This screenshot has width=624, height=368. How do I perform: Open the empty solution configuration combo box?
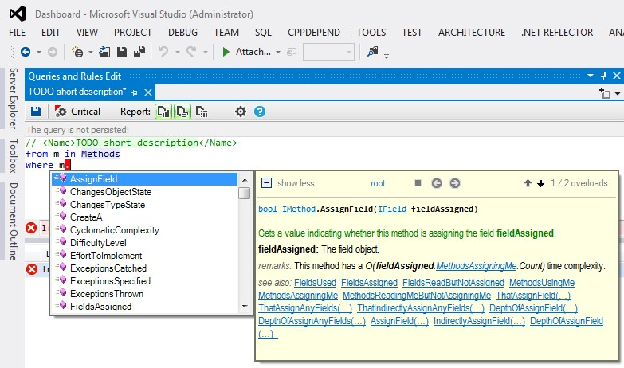click(329, 52)
